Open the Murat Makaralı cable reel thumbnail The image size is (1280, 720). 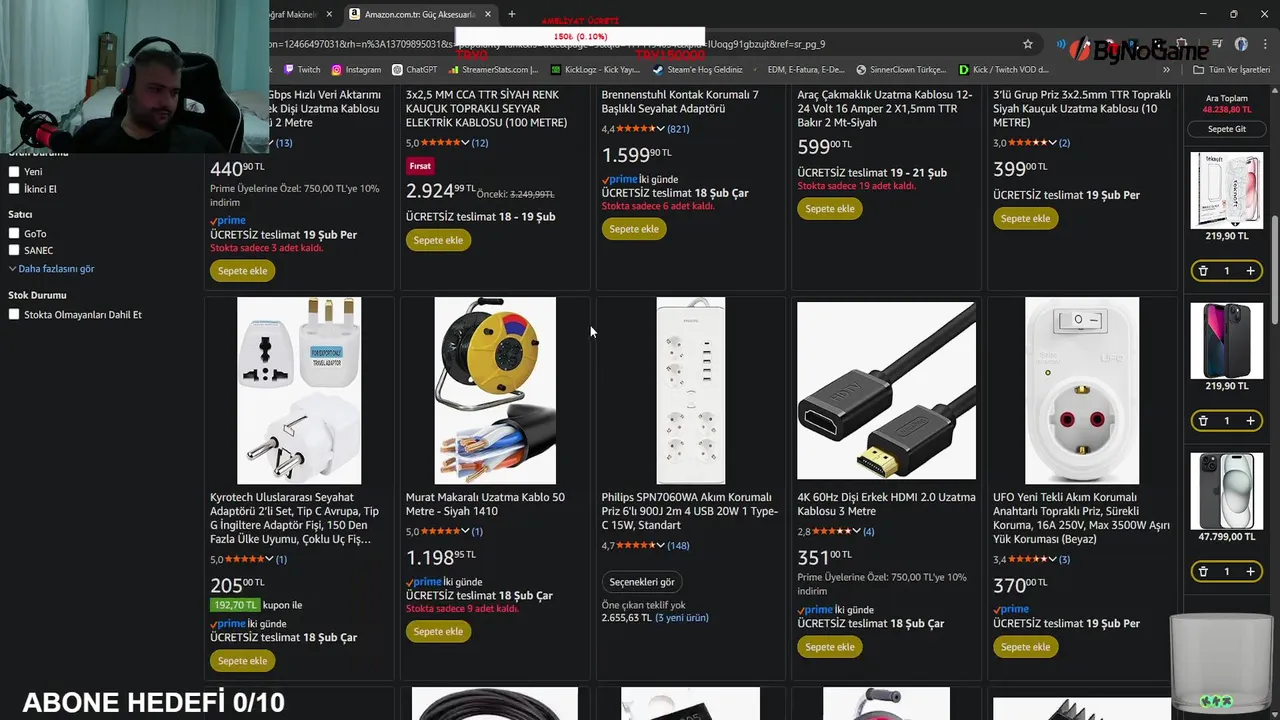[495, 391]
